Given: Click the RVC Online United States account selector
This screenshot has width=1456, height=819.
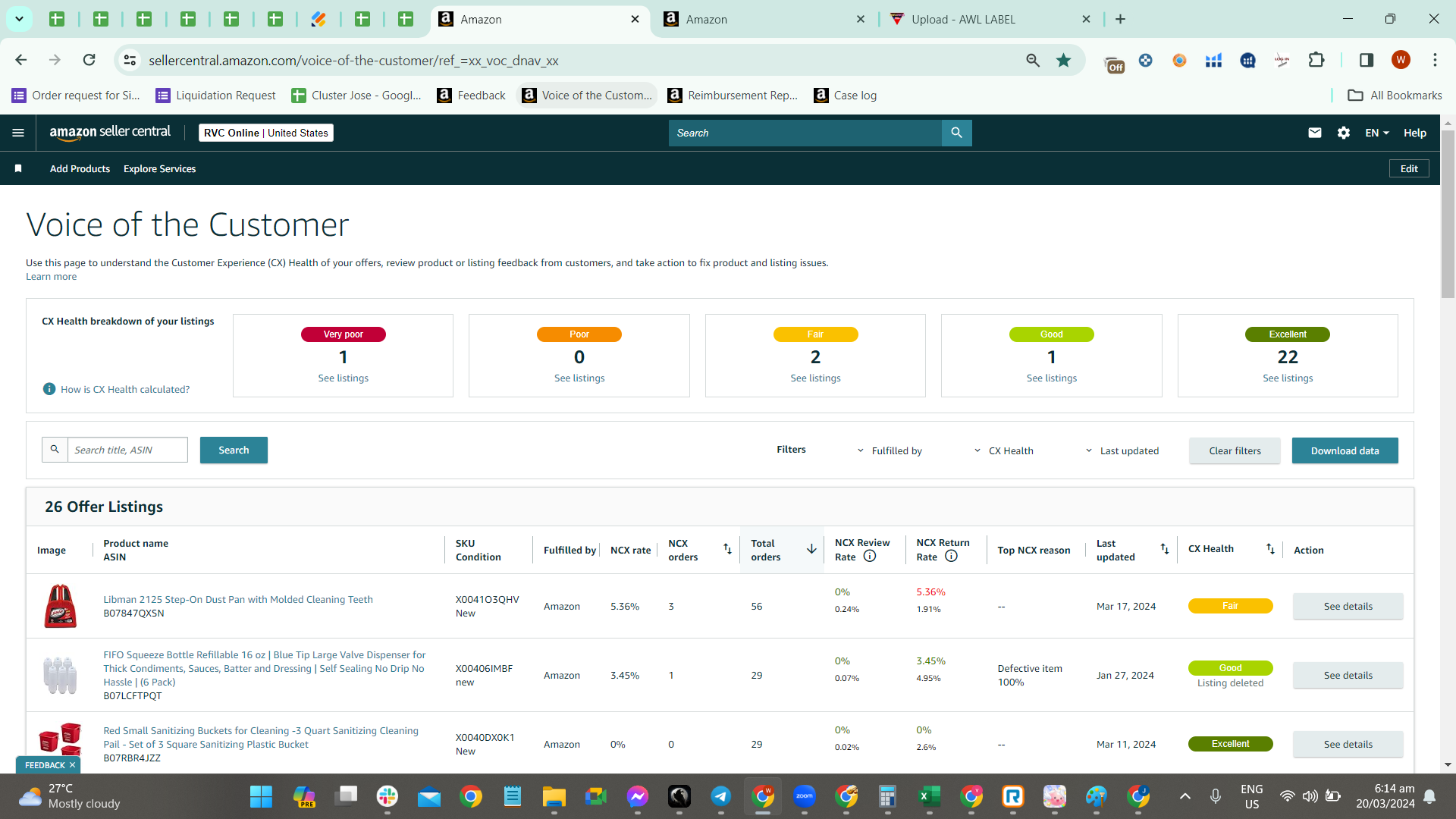Looking at the screenshot, I should [x=266, y=133].
